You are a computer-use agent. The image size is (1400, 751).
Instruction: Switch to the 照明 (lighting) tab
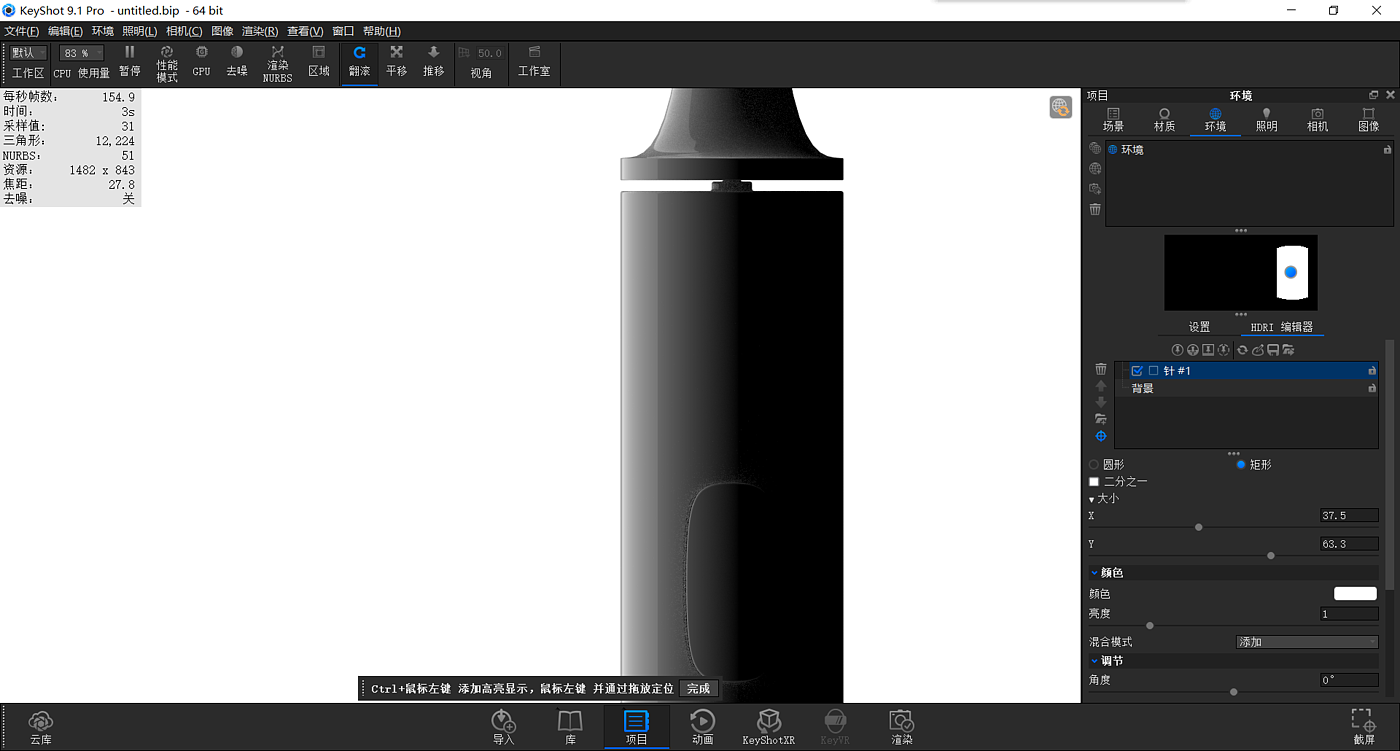point(1266,120)
